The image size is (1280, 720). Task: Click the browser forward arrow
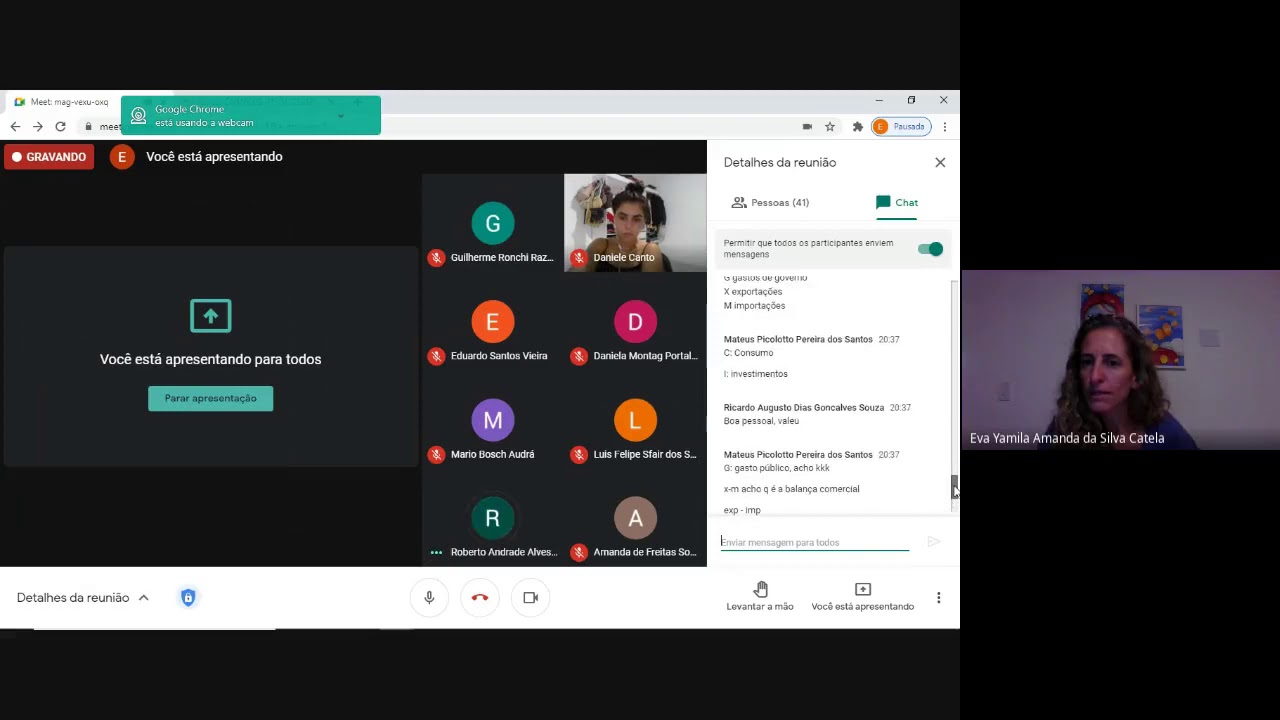tap(38, 126)
